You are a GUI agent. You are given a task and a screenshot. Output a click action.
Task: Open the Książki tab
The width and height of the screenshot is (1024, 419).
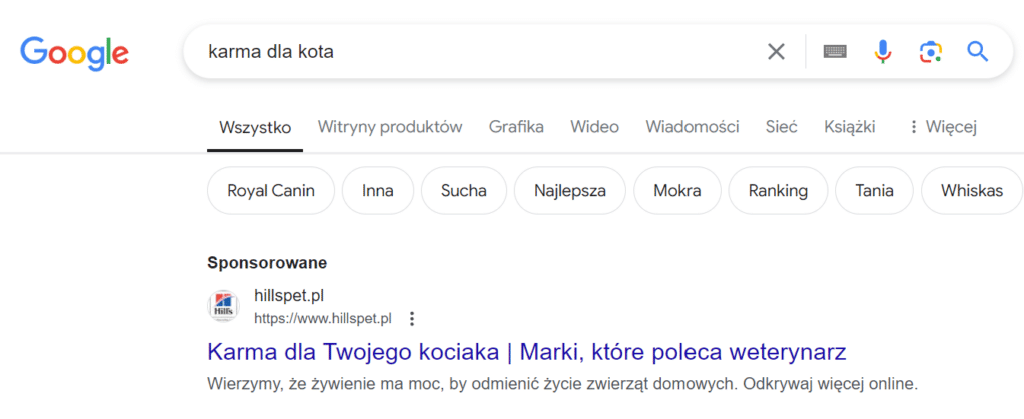coord(850,127)
